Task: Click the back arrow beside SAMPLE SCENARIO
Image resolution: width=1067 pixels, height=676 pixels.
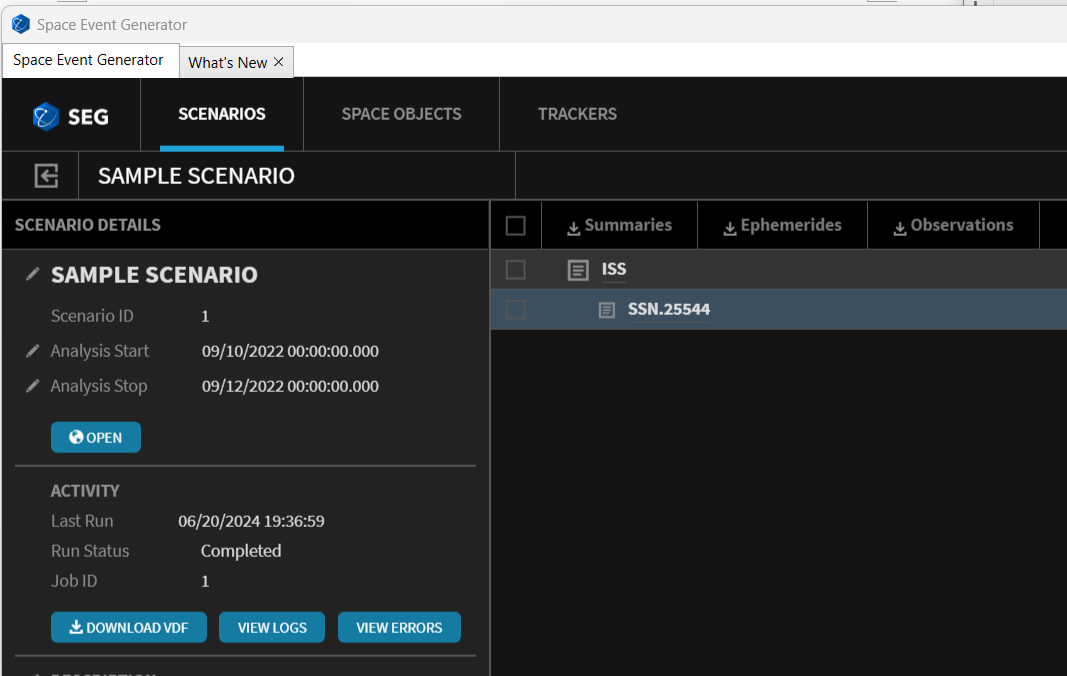Action: pos(44,175)
